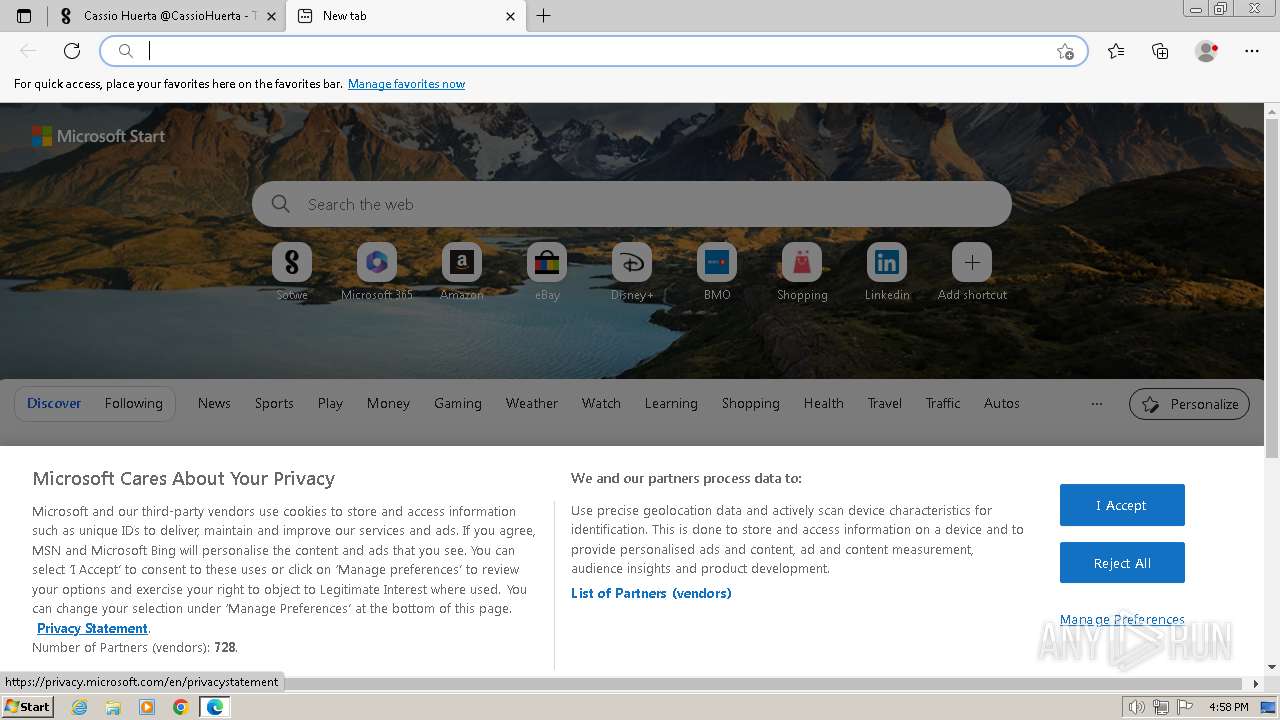Select the Discover feed tab
The image size is (1280, 720).
point(54,403)
